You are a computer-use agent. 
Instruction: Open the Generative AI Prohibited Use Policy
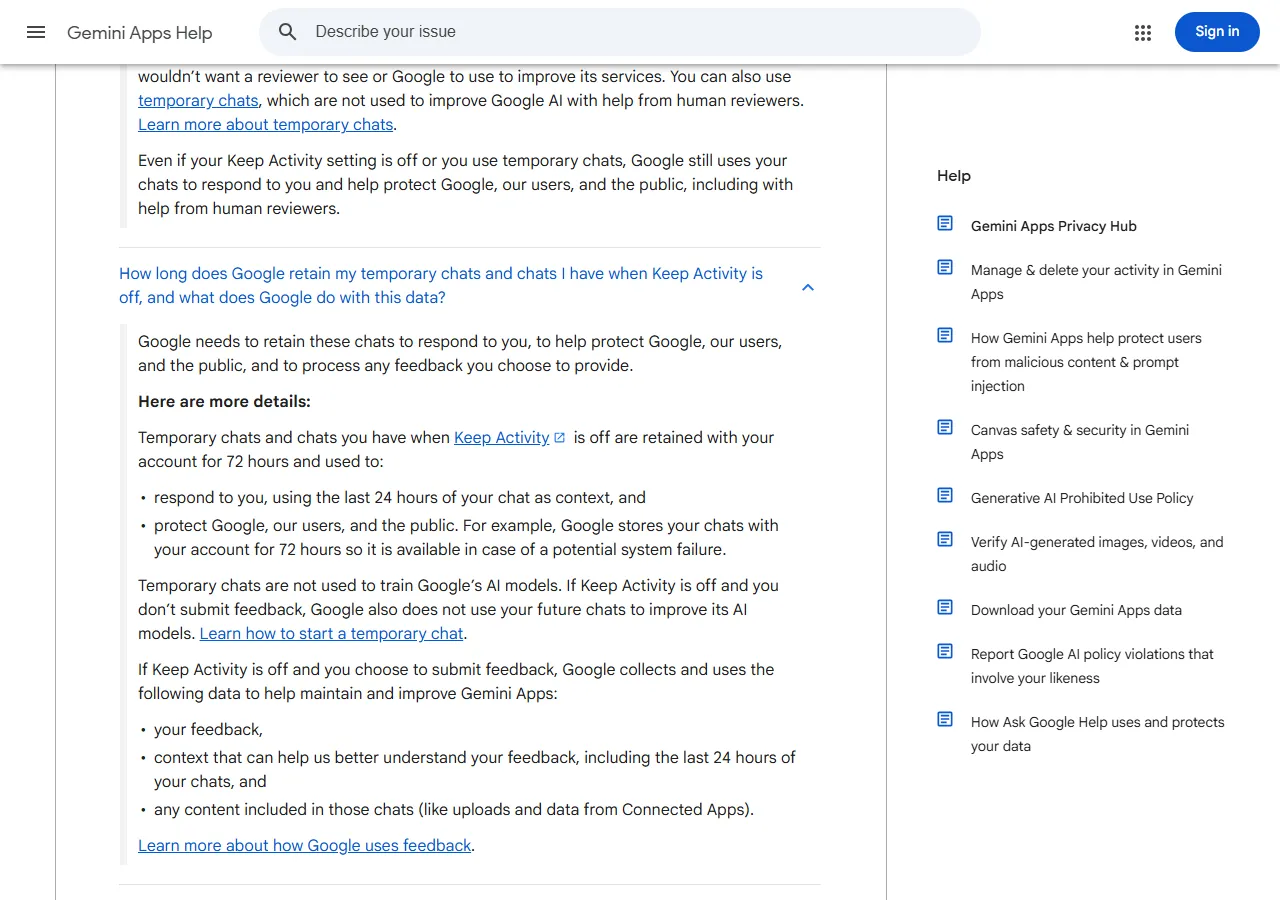click(1082, 498)
